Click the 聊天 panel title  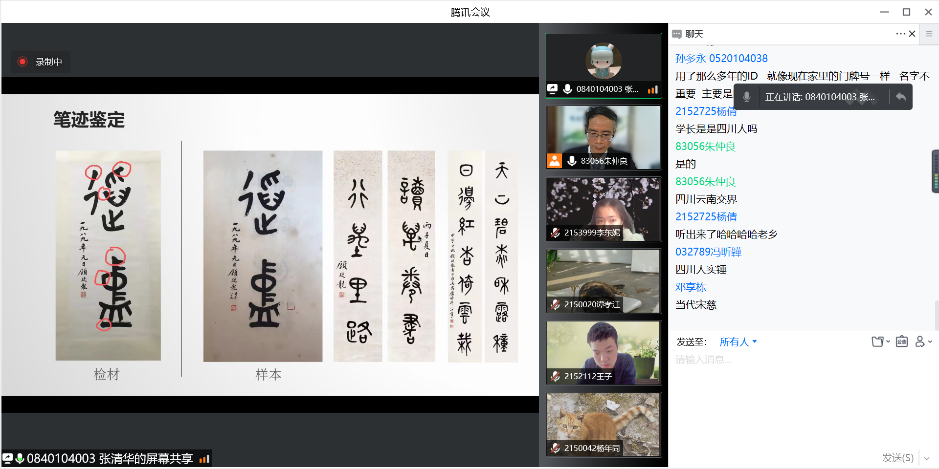(x=693, y=34)
